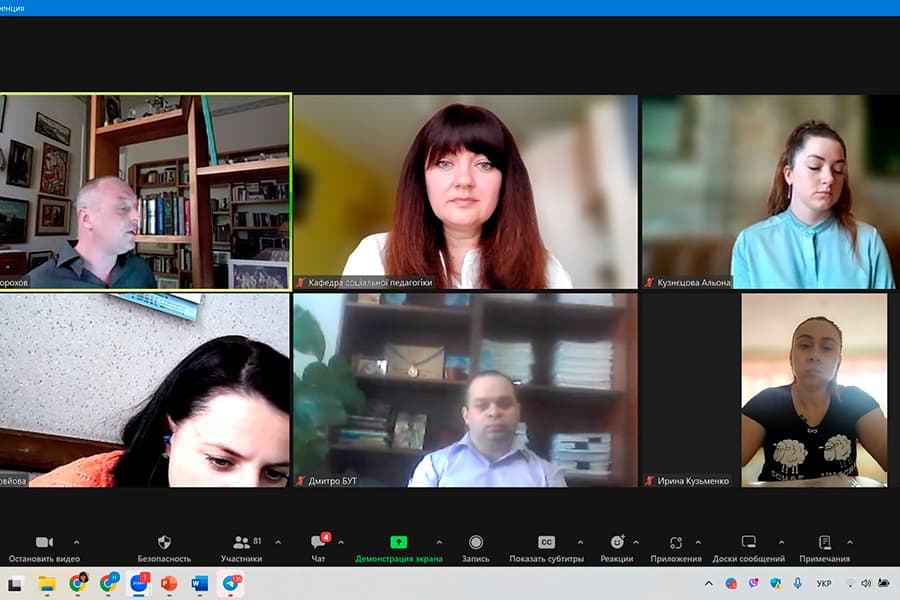900x600 pixels.
Task: Click the microphone tray icon
Action: [x=797, y=583]
